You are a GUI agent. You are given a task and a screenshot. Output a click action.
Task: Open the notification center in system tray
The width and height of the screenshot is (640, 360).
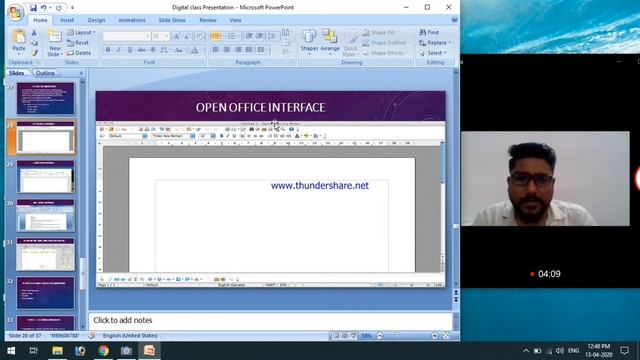pyautogui.click(x=624, y=350)
